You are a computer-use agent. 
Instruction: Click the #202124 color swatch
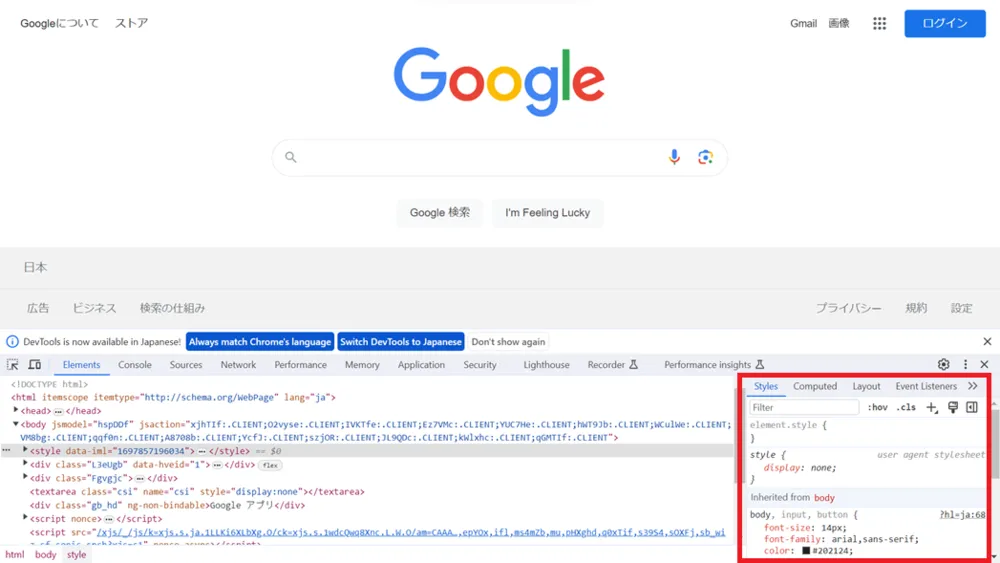pos(806,551)
